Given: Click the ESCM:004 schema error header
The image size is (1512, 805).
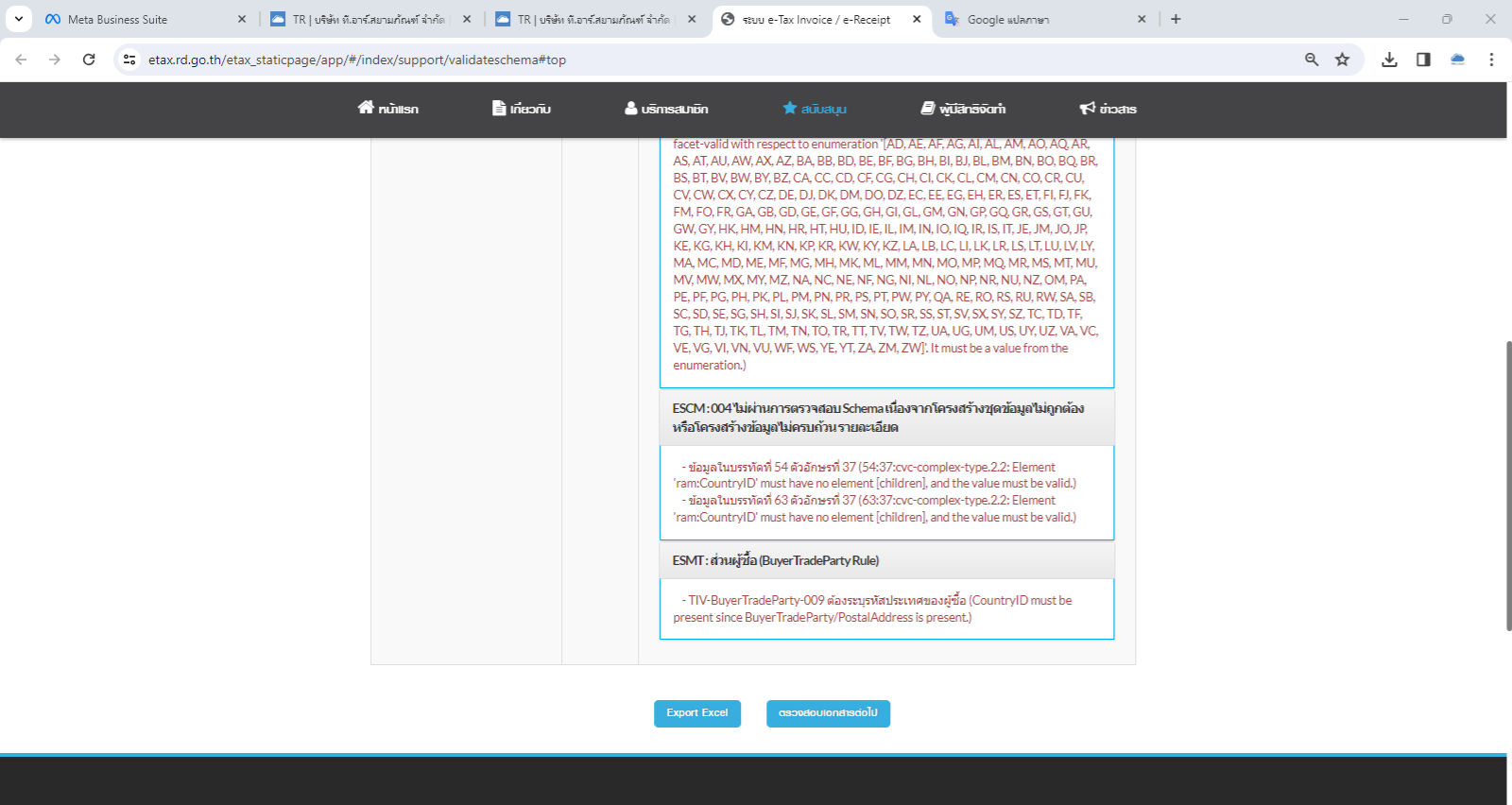Looking at the screenshot, I should coord(886,418).
